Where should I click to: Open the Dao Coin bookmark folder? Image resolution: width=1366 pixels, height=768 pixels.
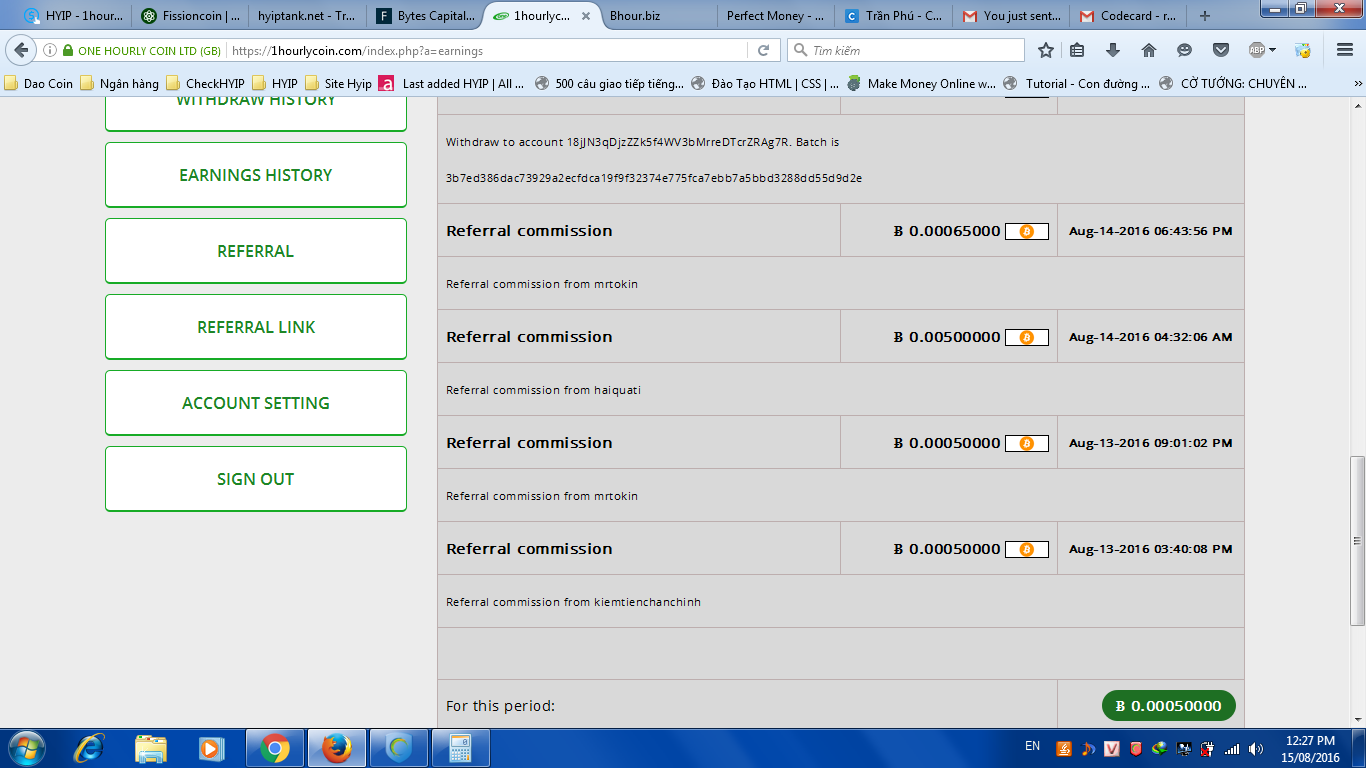(x=39, y=84)
